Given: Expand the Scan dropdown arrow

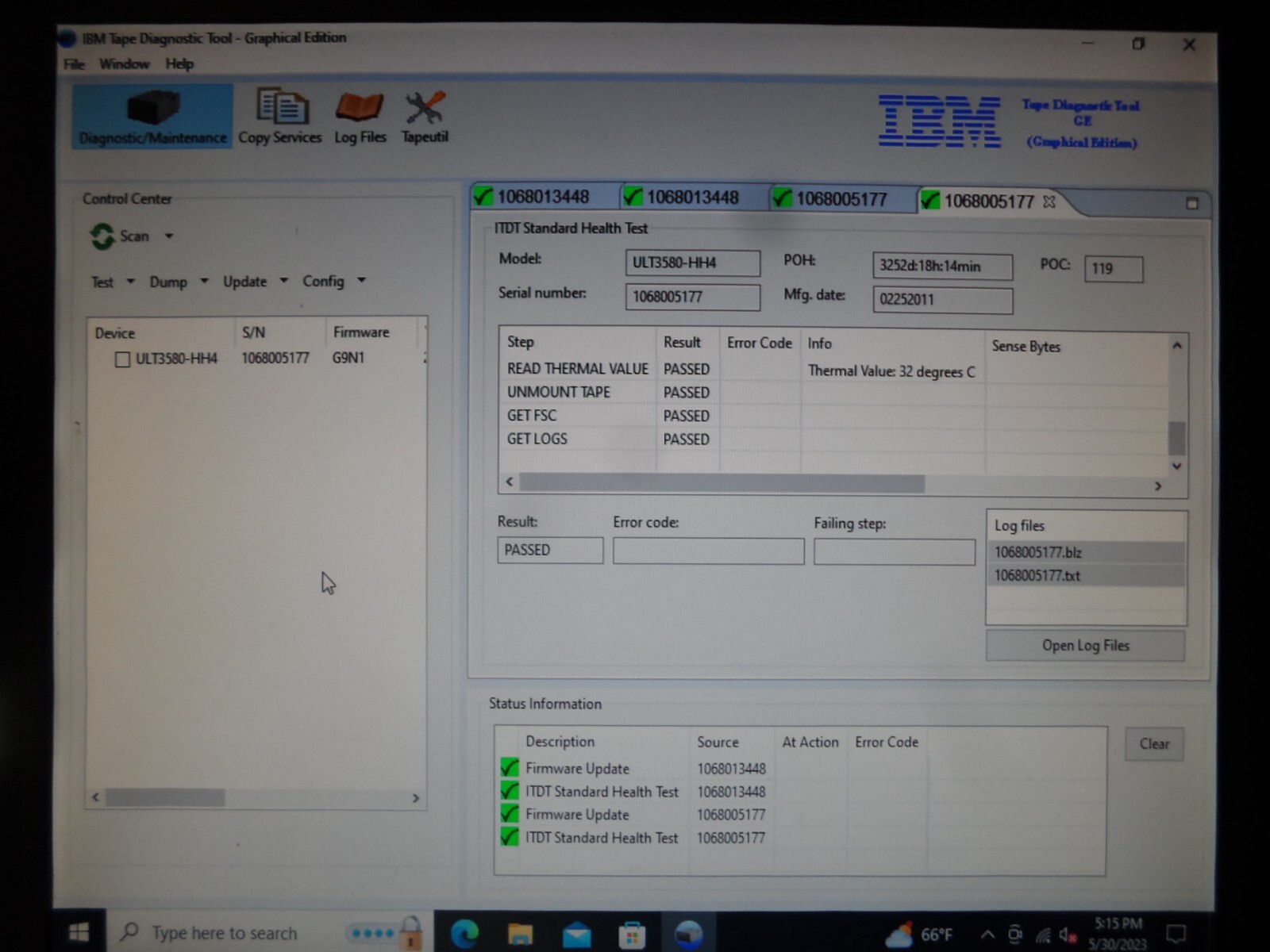Looking at the screenshot, I should [x=168, y=236].
